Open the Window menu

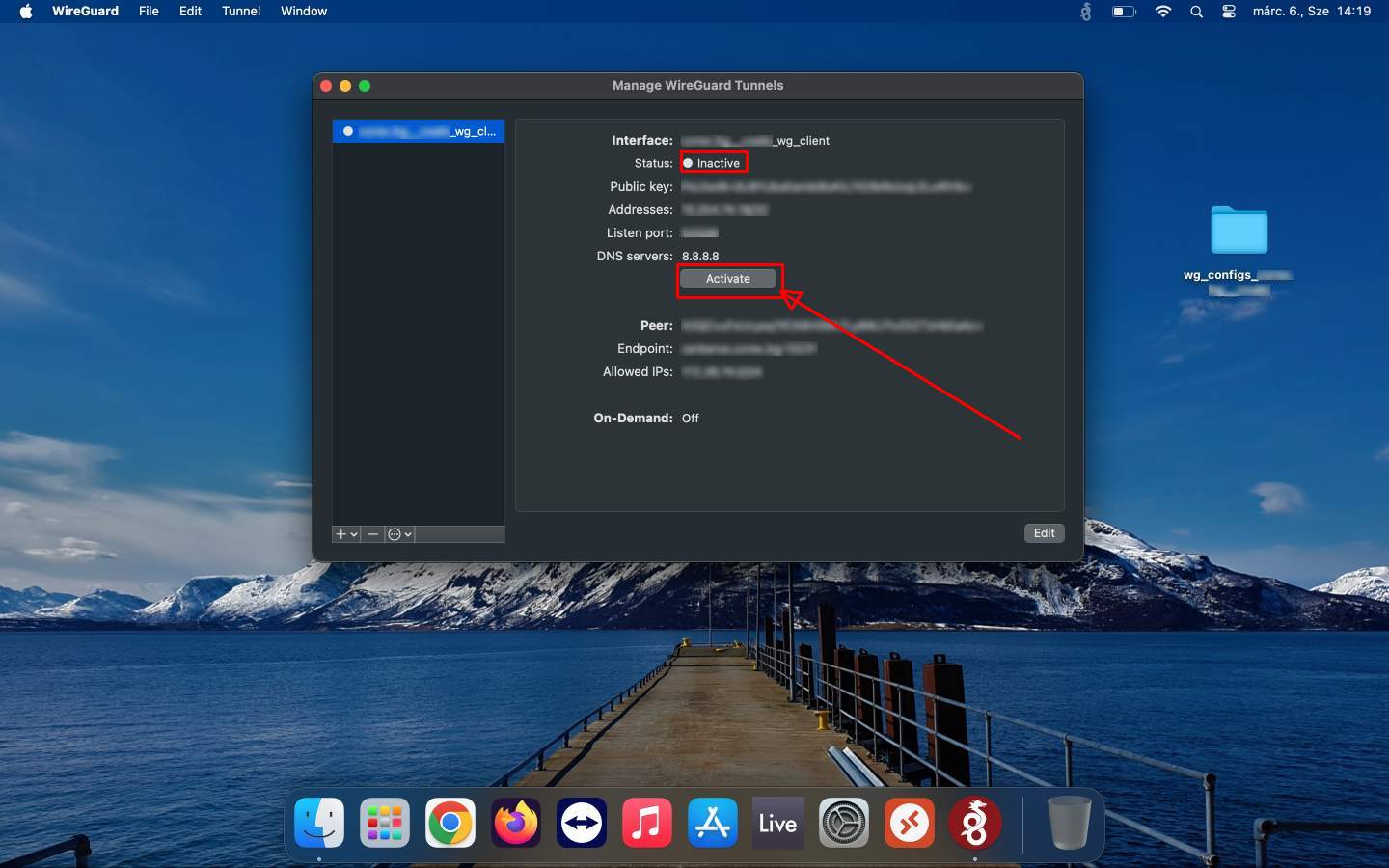click(x=304, y=12)
